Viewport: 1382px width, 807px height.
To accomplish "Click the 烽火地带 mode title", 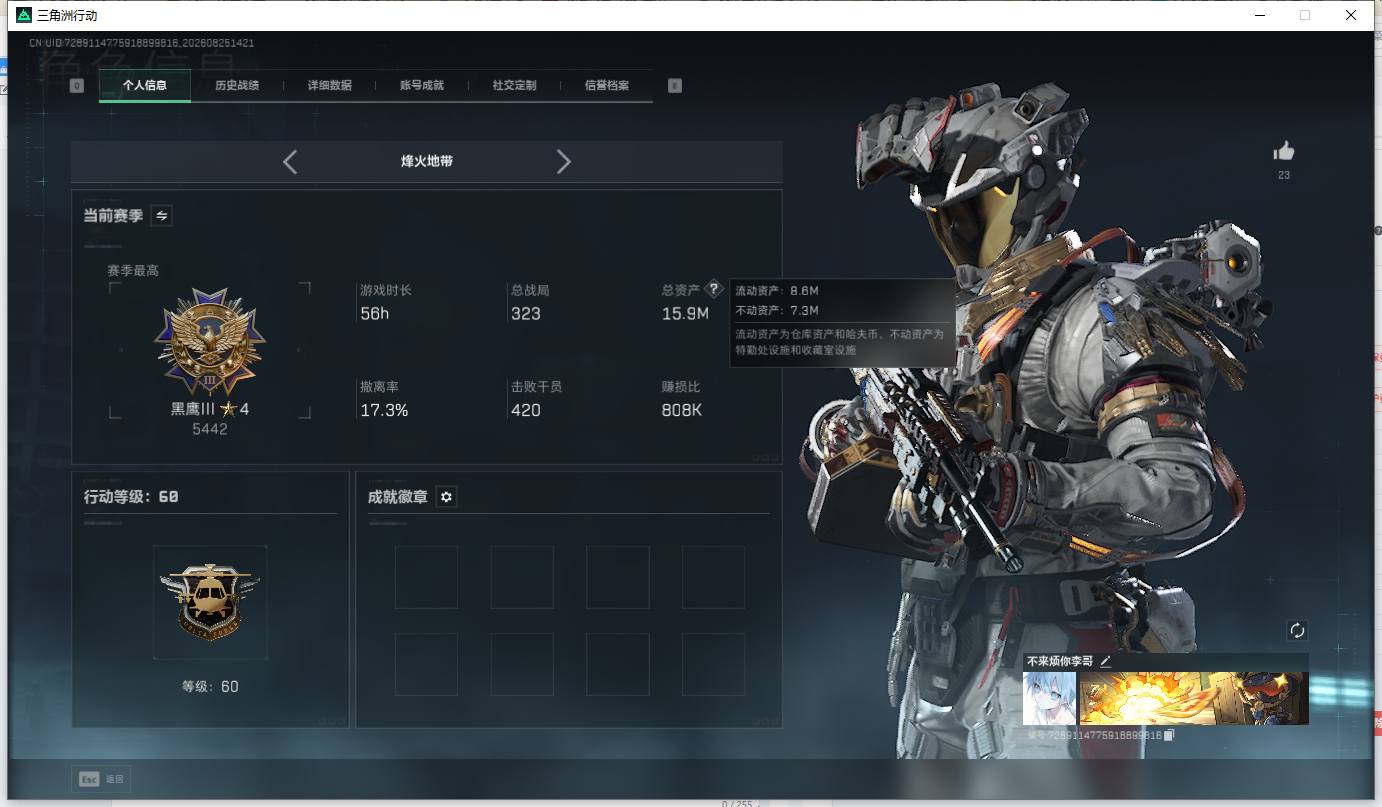I will pos(427,161).
